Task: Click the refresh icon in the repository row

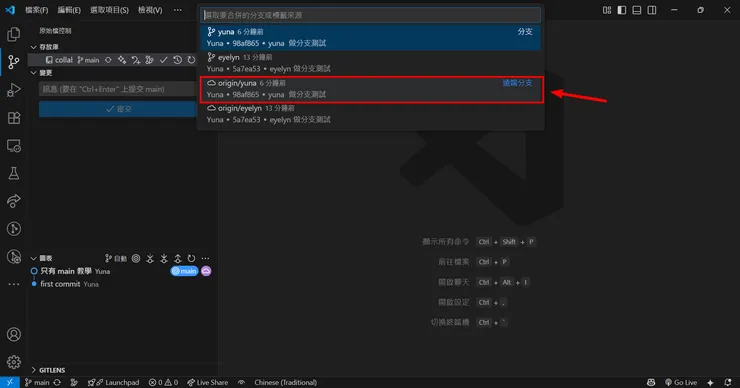Action: pyautogui.click(x=191, y=60)
